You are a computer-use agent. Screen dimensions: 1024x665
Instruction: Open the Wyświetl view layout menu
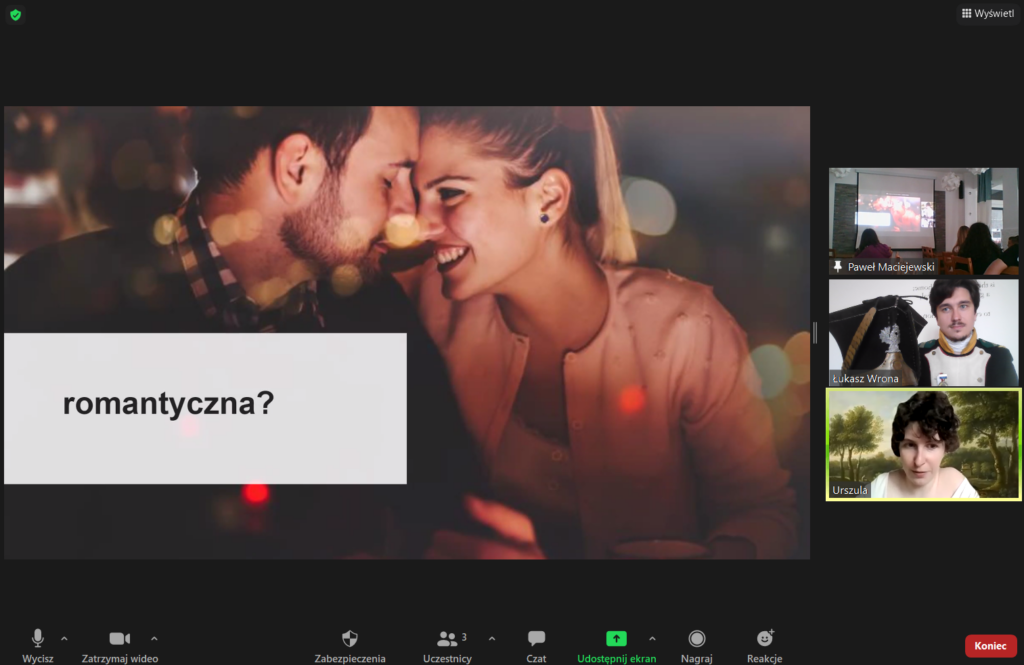pos(987,13)
